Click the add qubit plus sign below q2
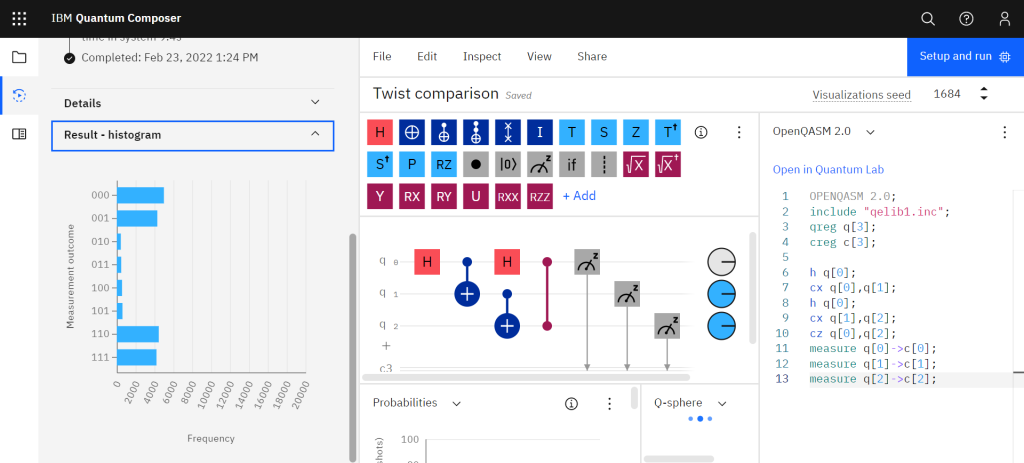The image size is (1024, 463). tap(384, 345)
